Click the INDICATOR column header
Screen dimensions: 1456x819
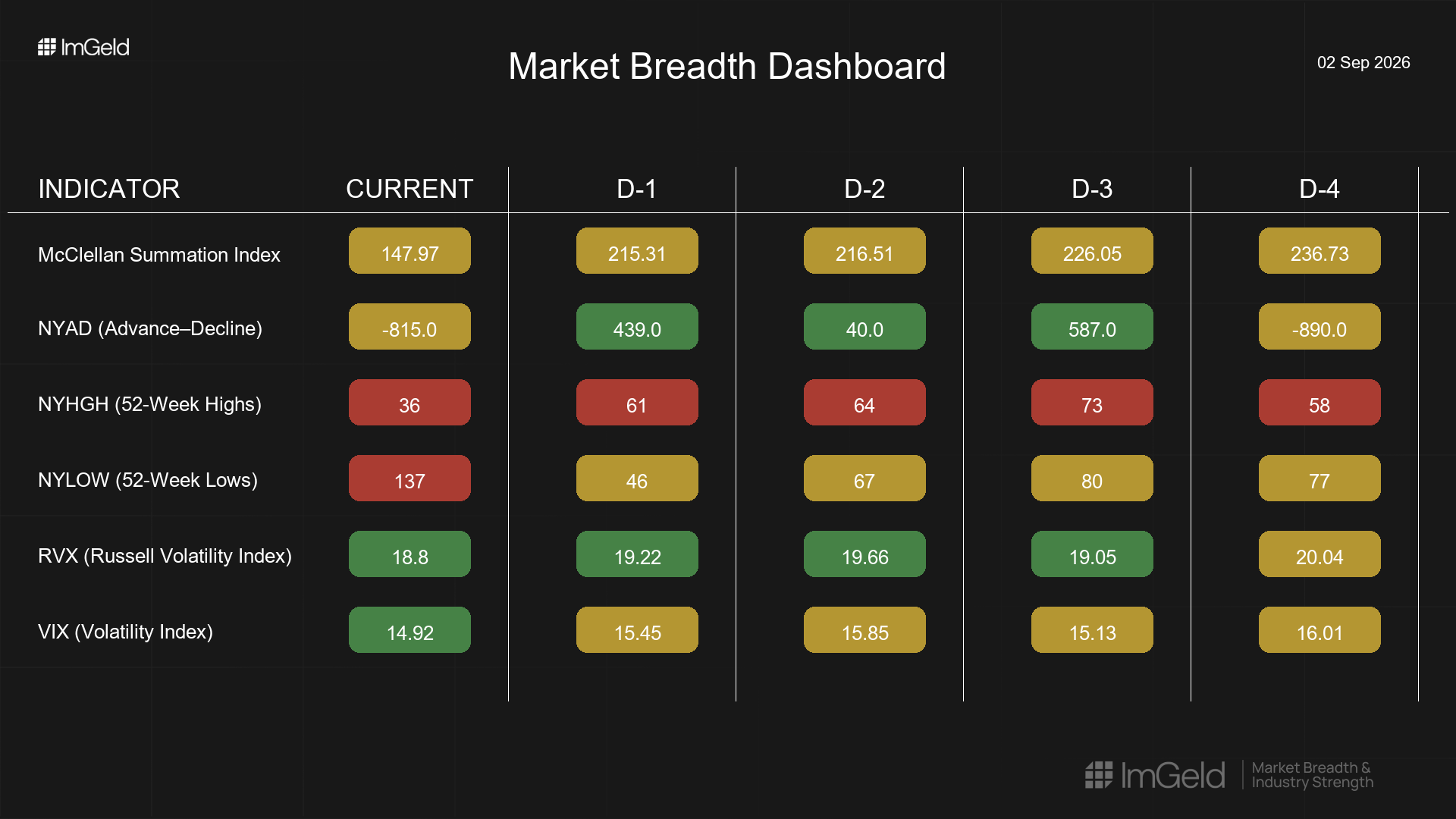[109, 189]
